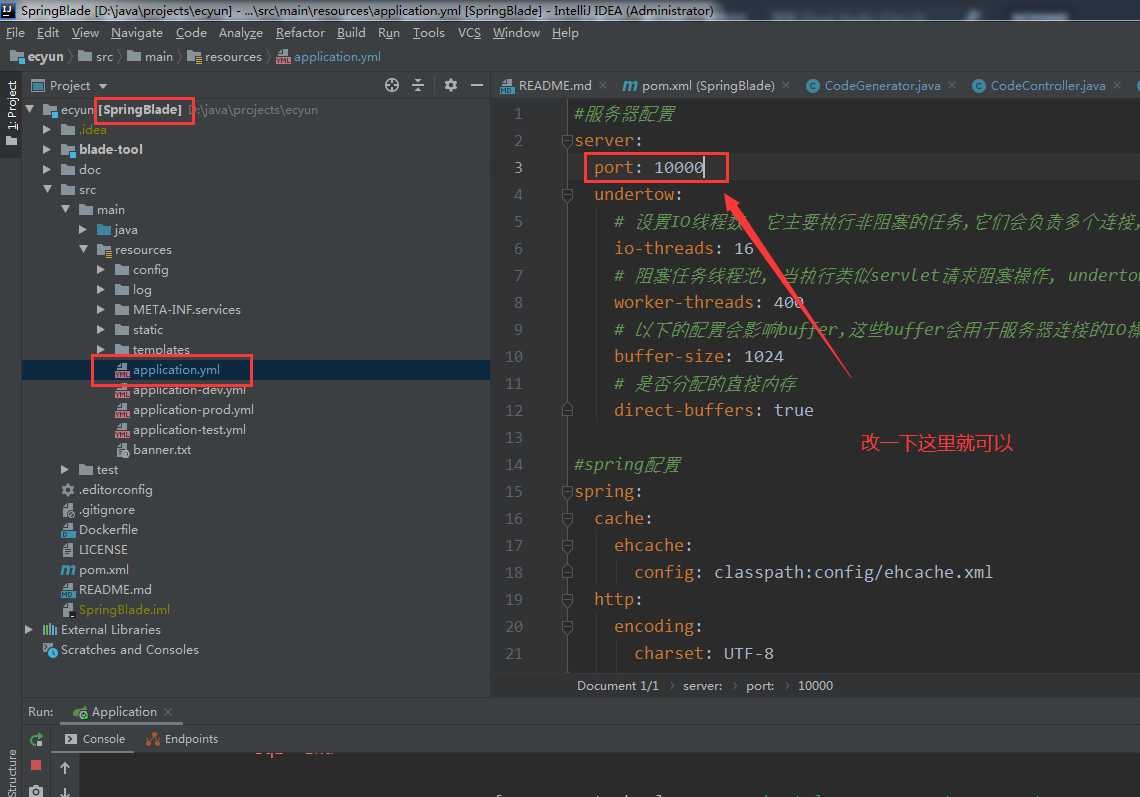Click the up arrow in Run console
Image resolution: width=1140 pixels, height=797 pixels.
pos(65,768)
